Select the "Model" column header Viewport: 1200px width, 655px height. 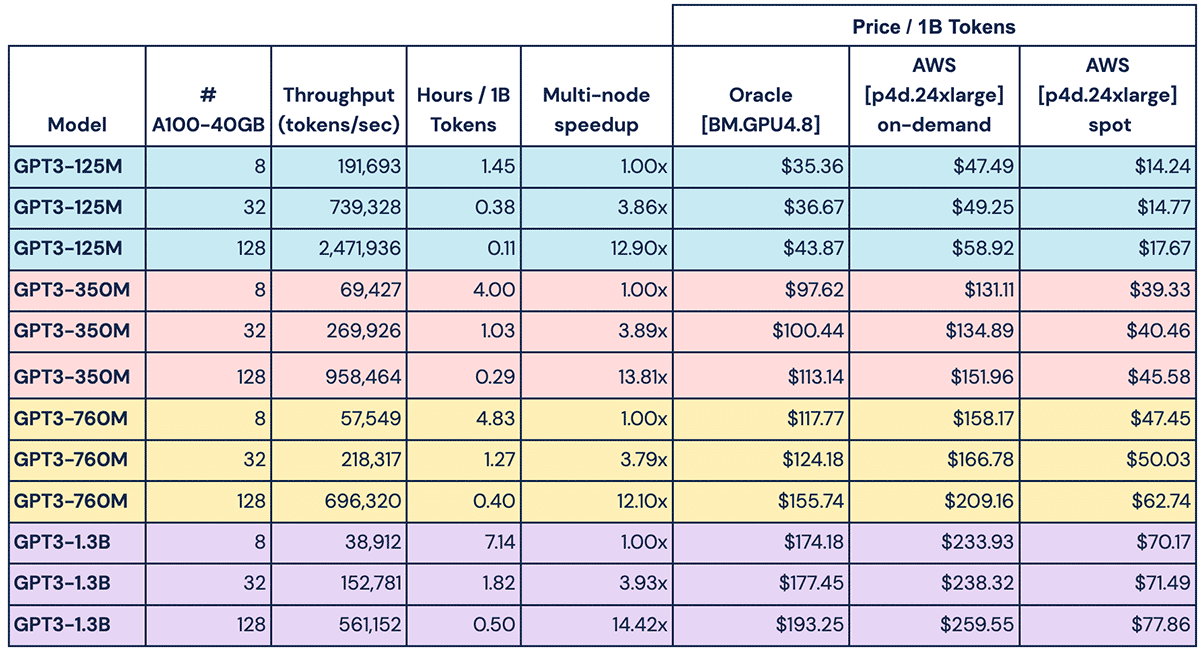click(x=77, y=125)
